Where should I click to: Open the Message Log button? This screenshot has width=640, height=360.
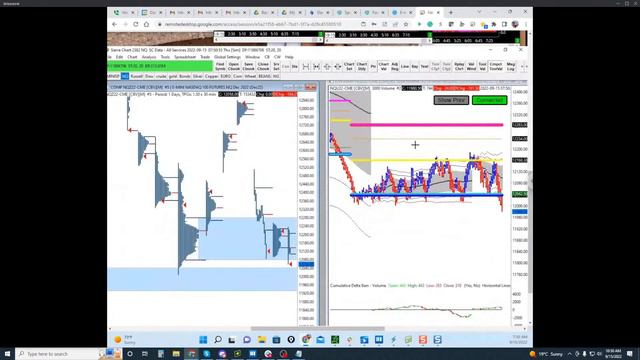click(511, 66)
